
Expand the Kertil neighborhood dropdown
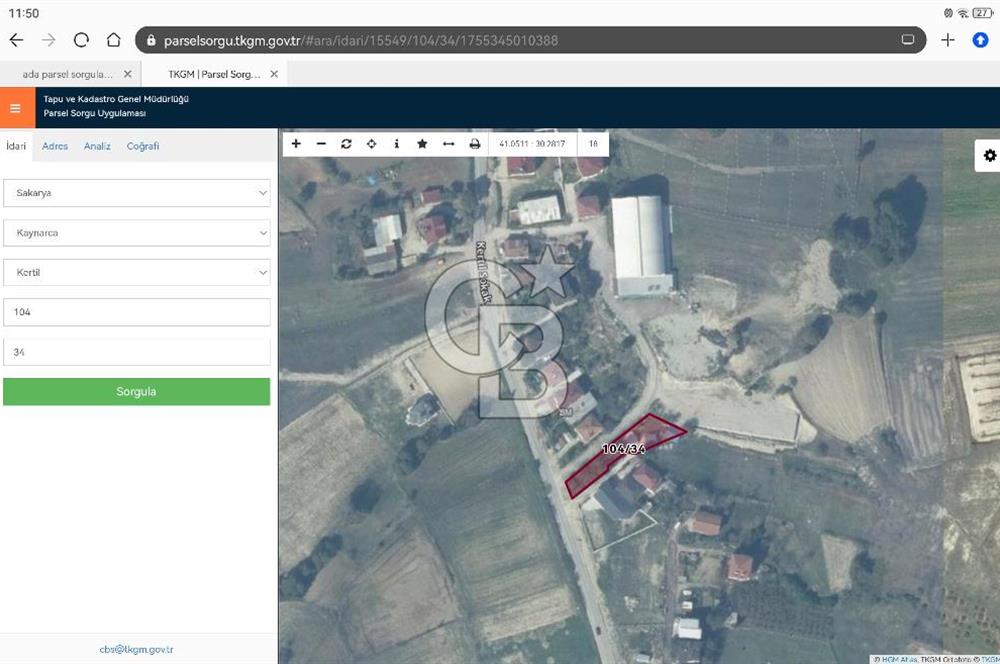pos(136,272)
